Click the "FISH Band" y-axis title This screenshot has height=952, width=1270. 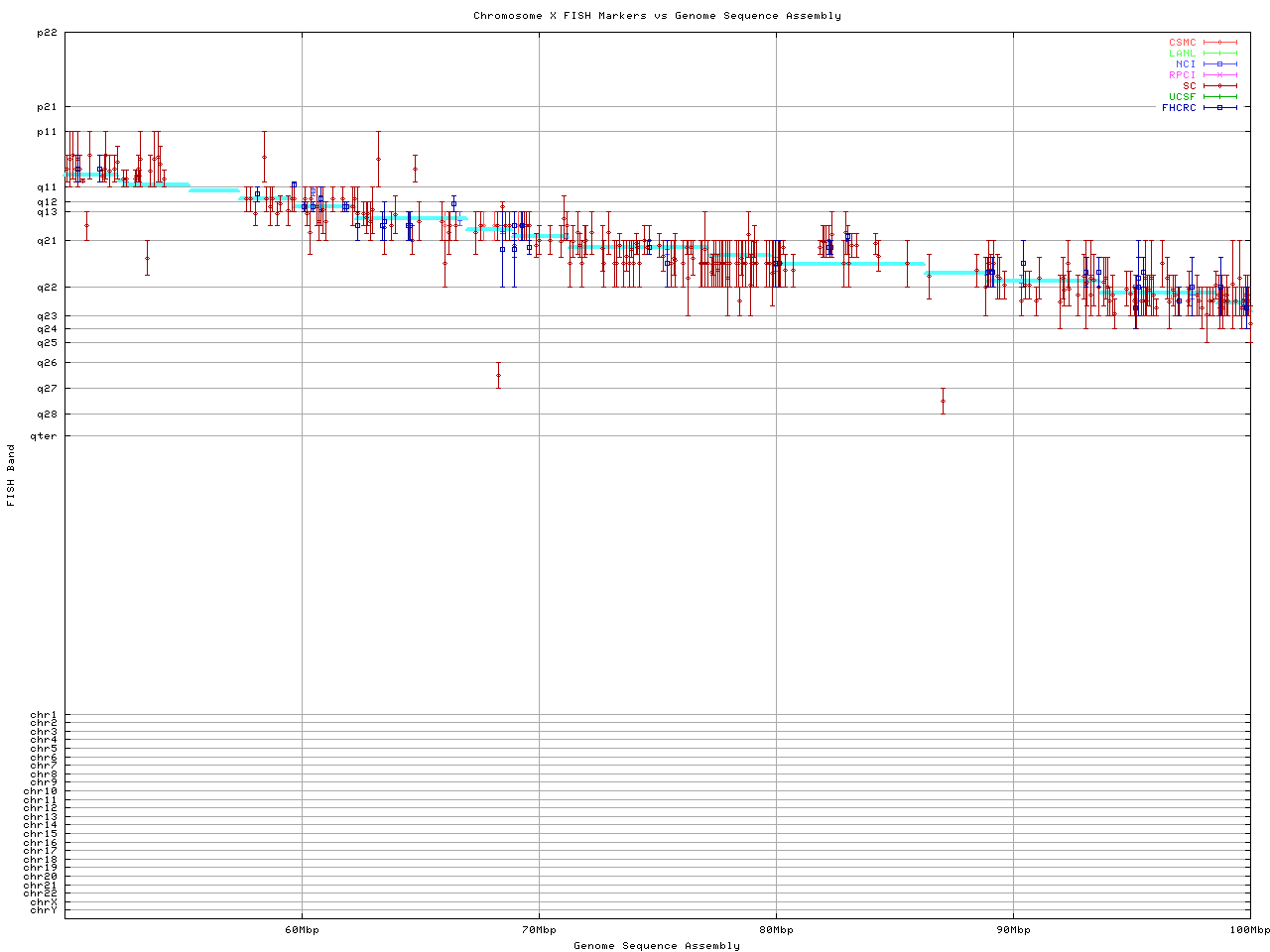pyautogui.click(x=11, y=475)
